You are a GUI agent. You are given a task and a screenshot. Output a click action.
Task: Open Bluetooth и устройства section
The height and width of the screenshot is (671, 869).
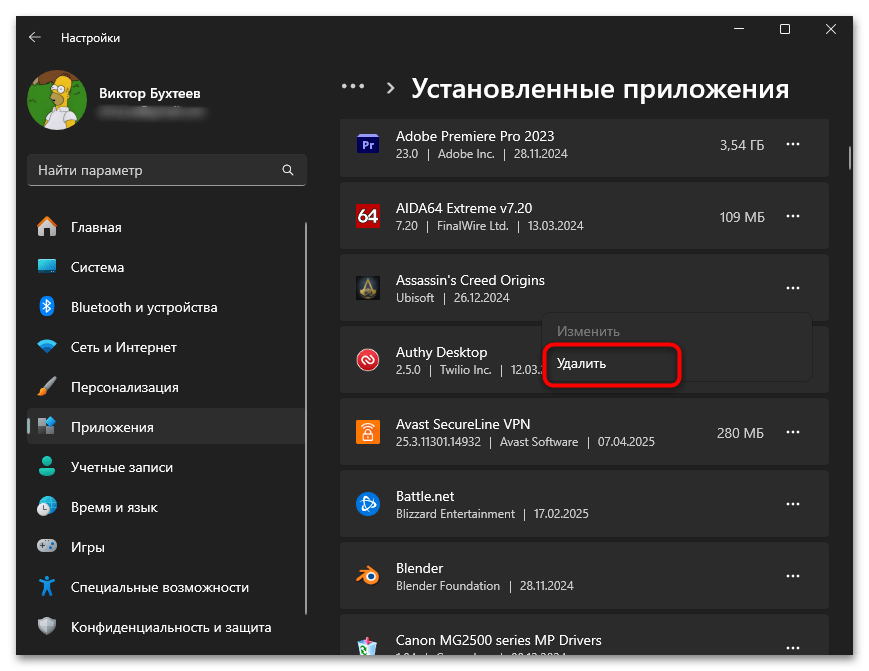tap(166, 307)
